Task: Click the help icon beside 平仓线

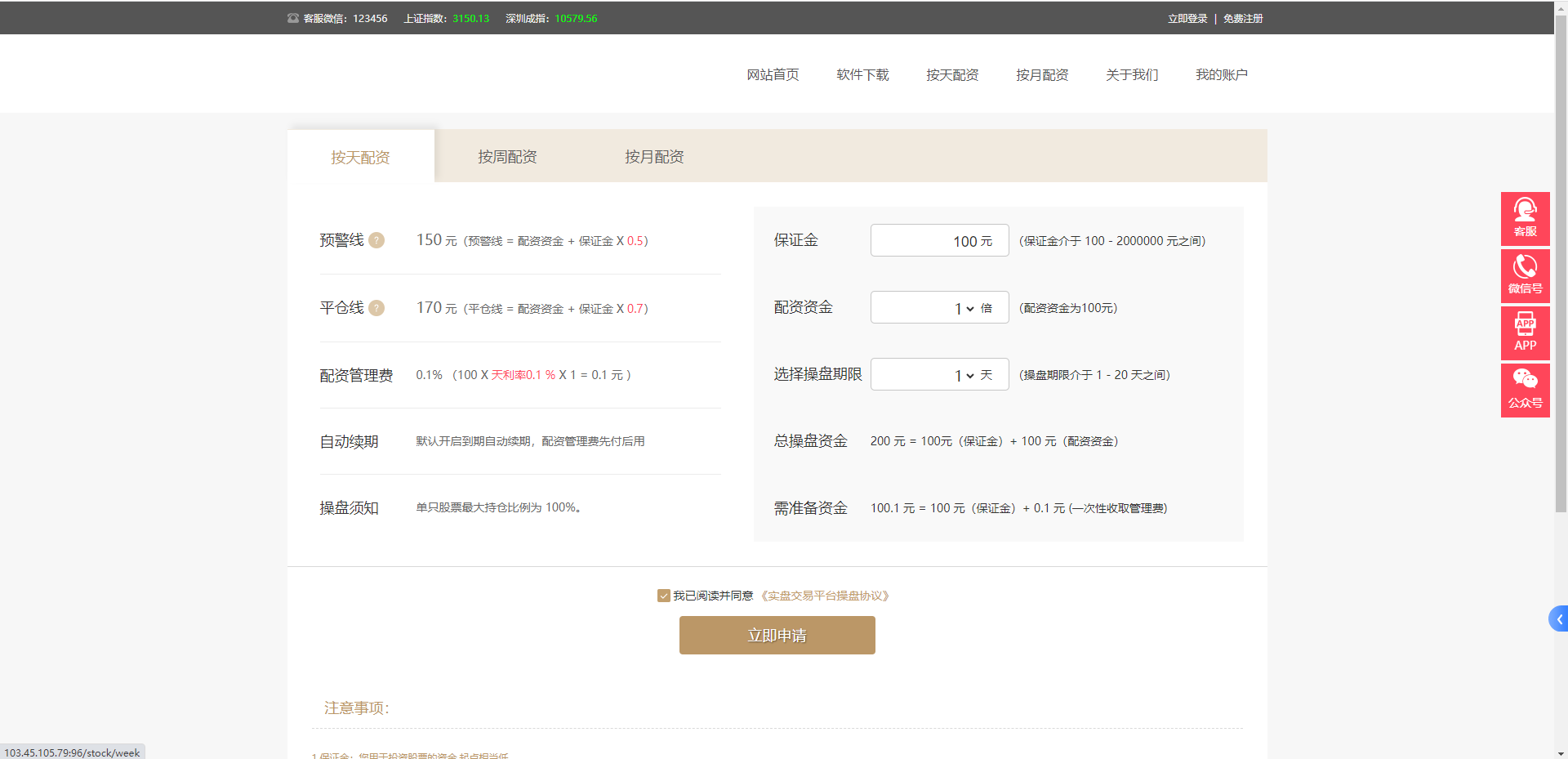Action: (x=376, y=308)
